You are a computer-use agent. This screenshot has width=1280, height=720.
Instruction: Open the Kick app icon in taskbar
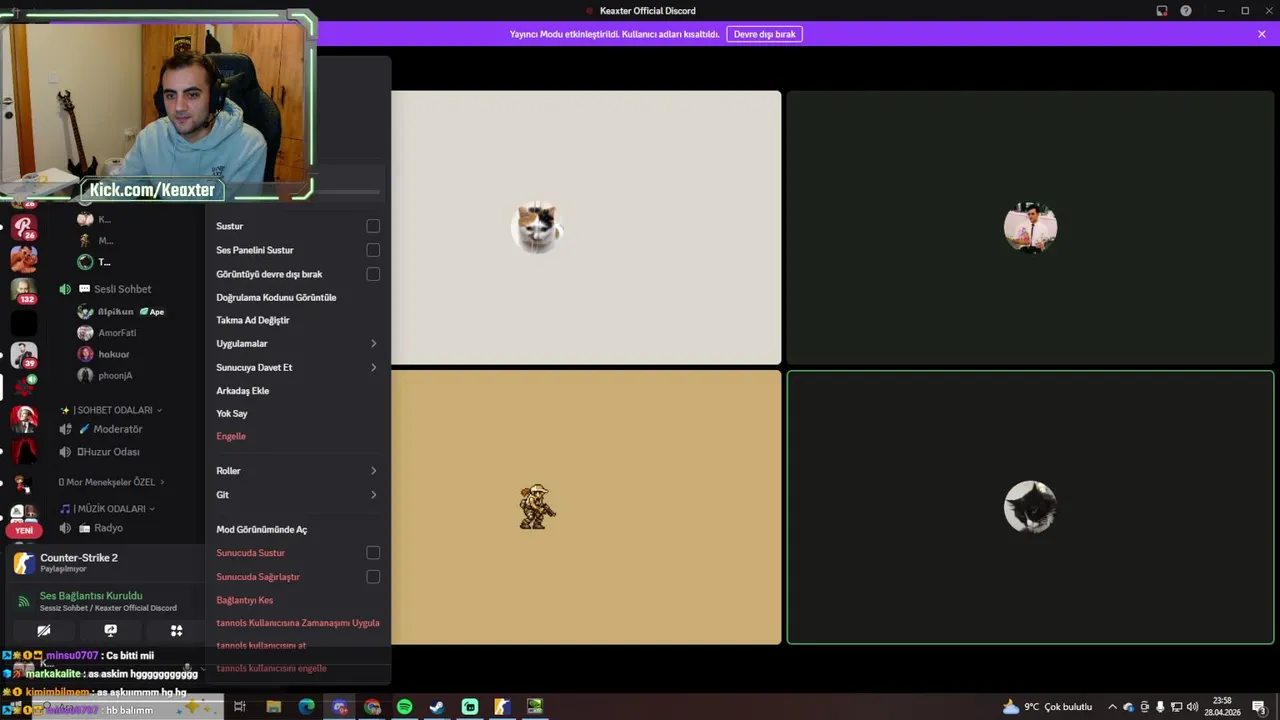pos(470,707)
